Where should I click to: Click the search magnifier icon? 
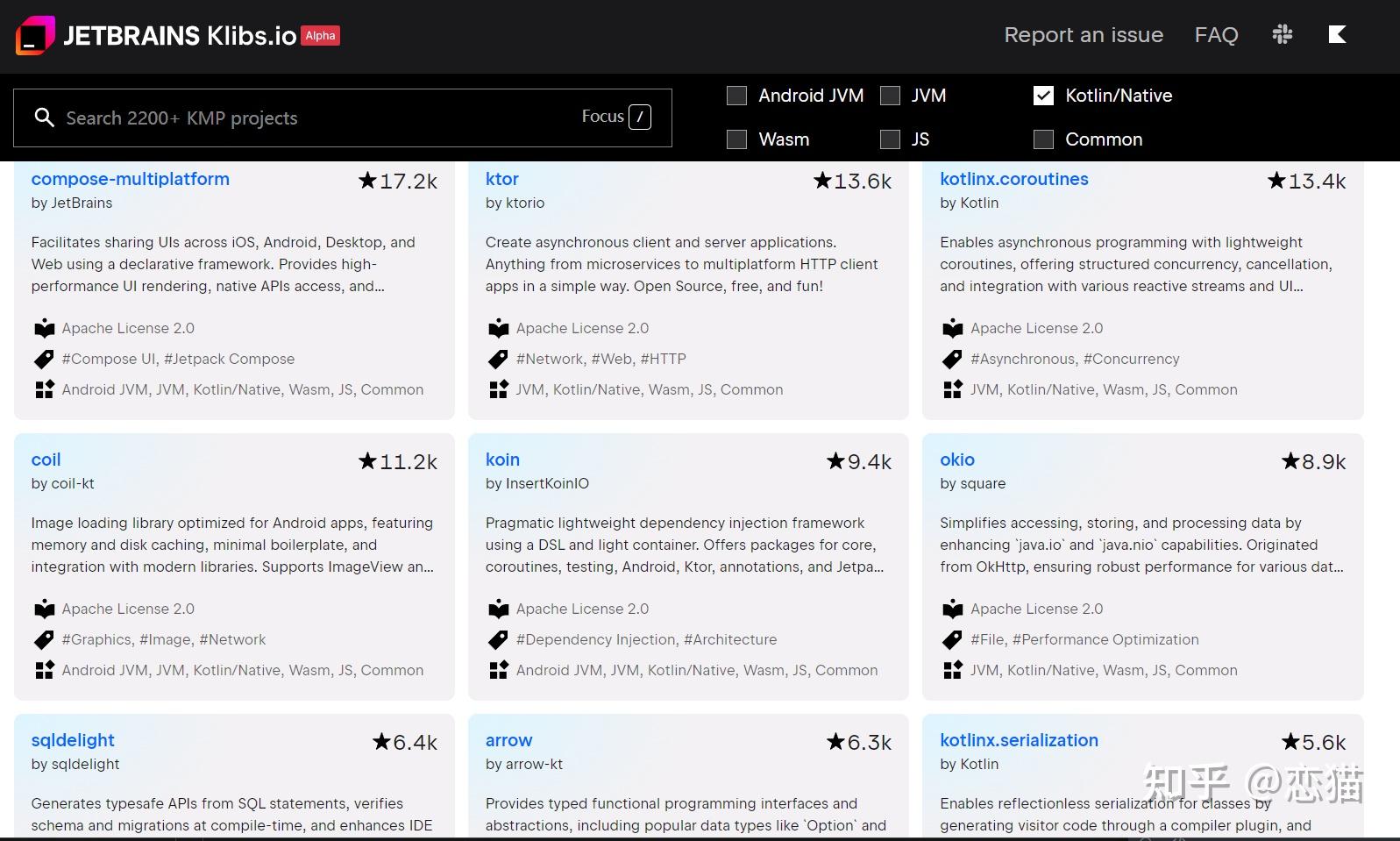coord(44,118)
